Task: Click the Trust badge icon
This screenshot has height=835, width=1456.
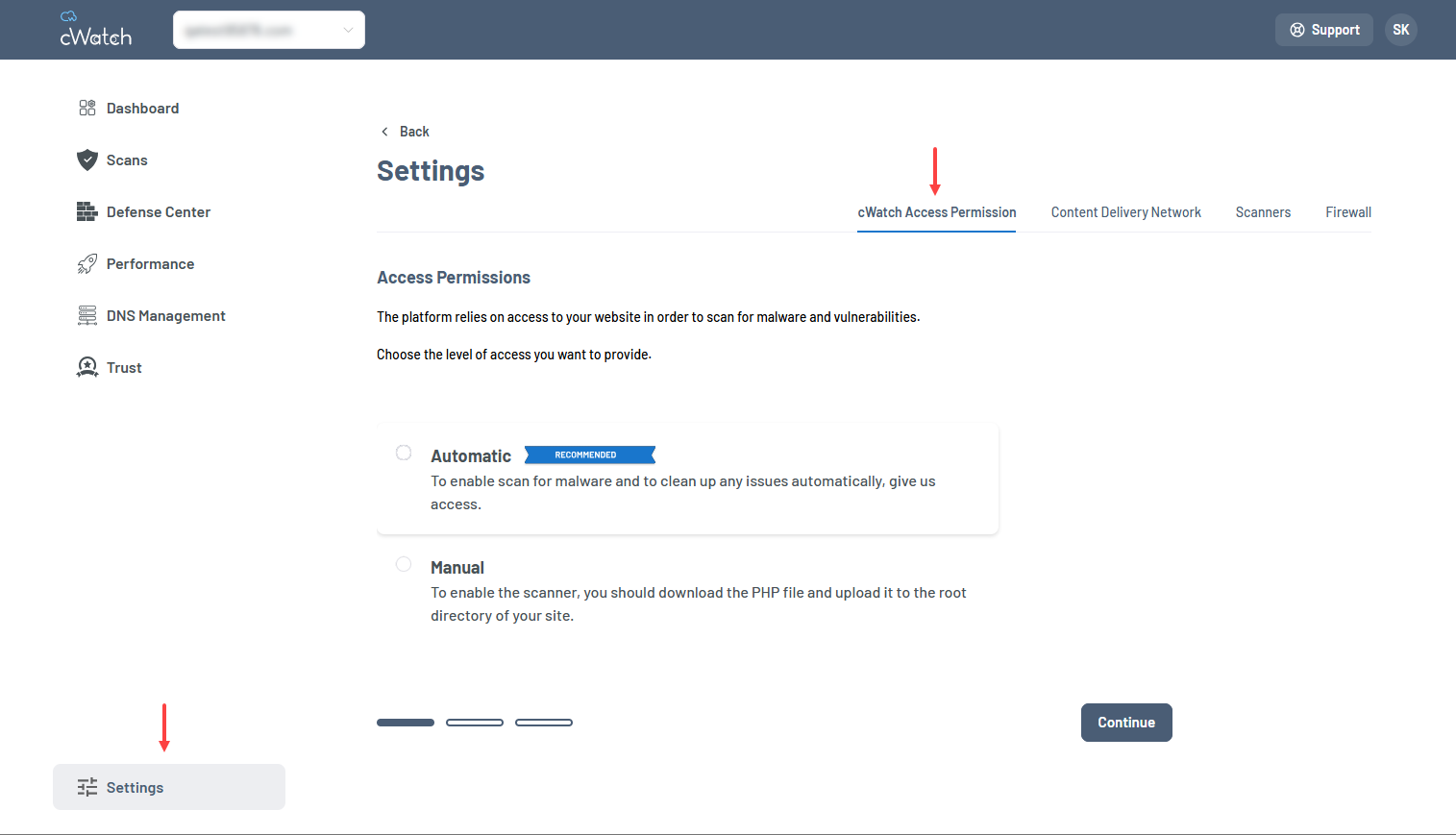Action: (87, 367)
